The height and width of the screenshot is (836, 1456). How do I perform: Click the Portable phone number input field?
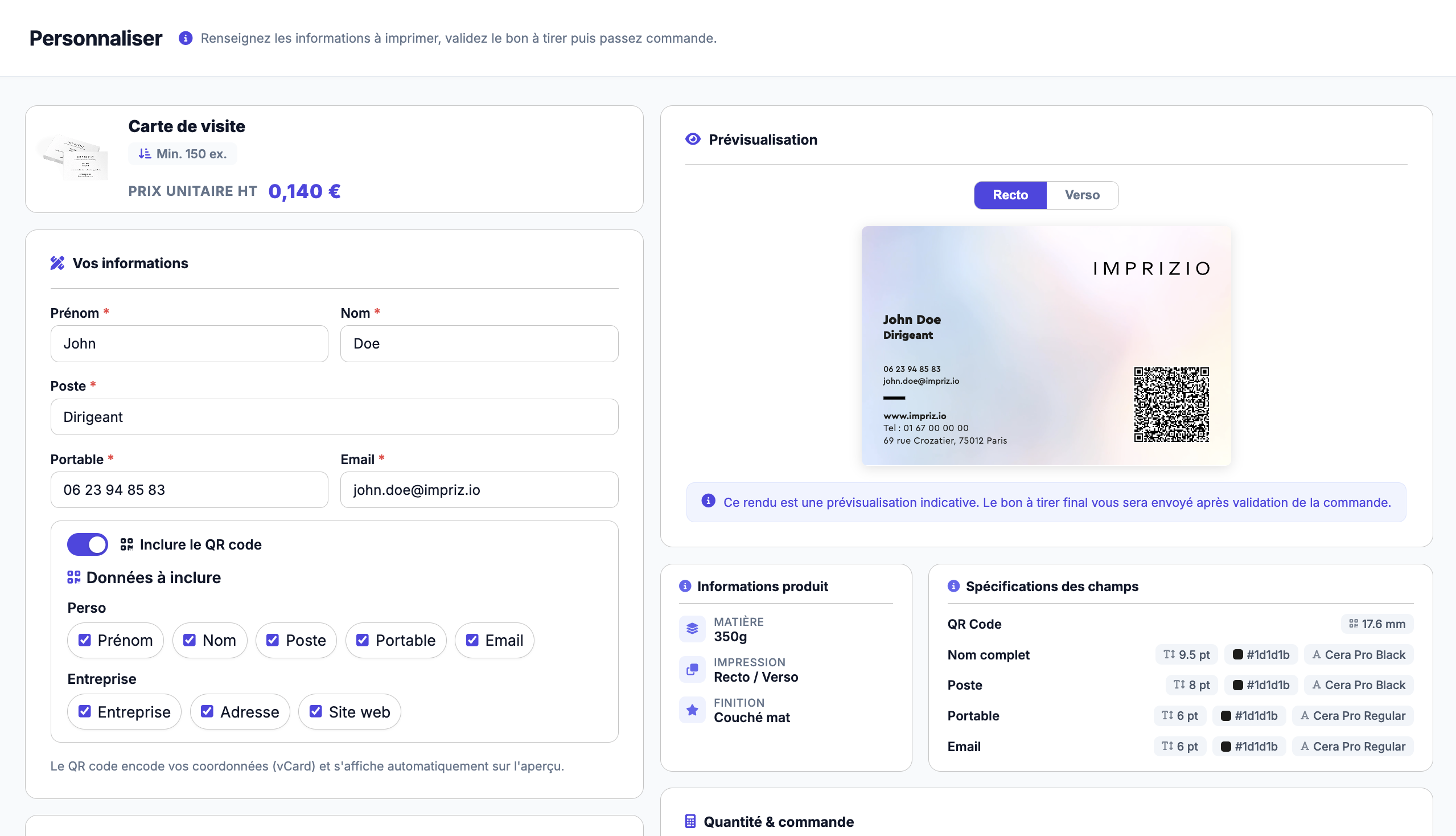pos(190,490)
